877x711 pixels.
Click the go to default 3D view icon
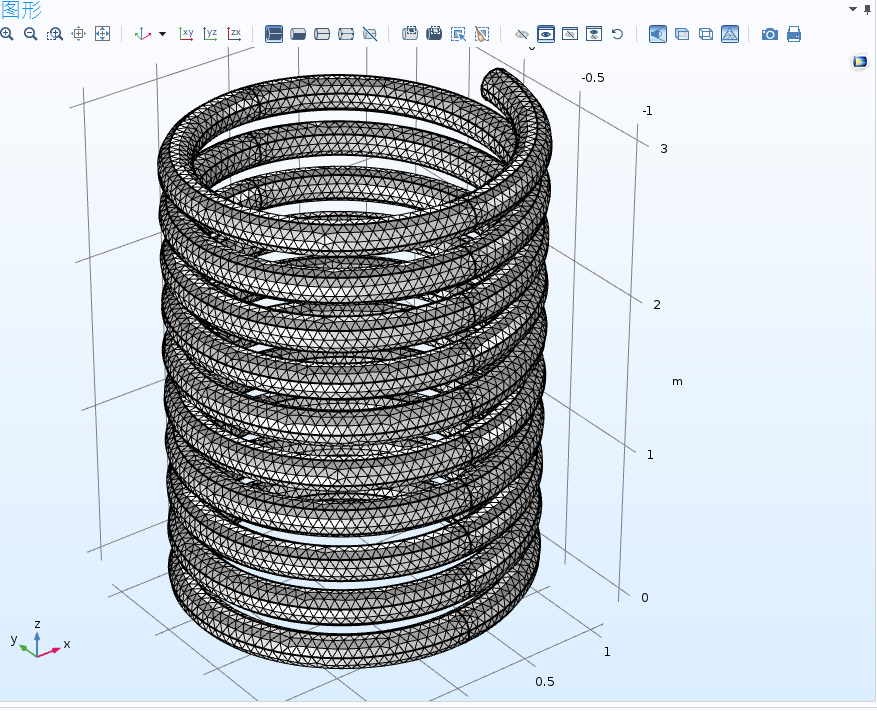[x=143, y=34]
